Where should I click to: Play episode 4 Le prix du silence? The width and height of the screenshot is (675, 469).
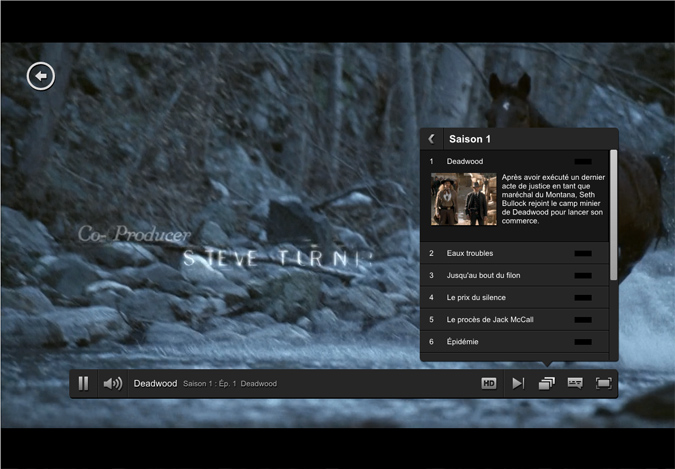coord(476,297)
